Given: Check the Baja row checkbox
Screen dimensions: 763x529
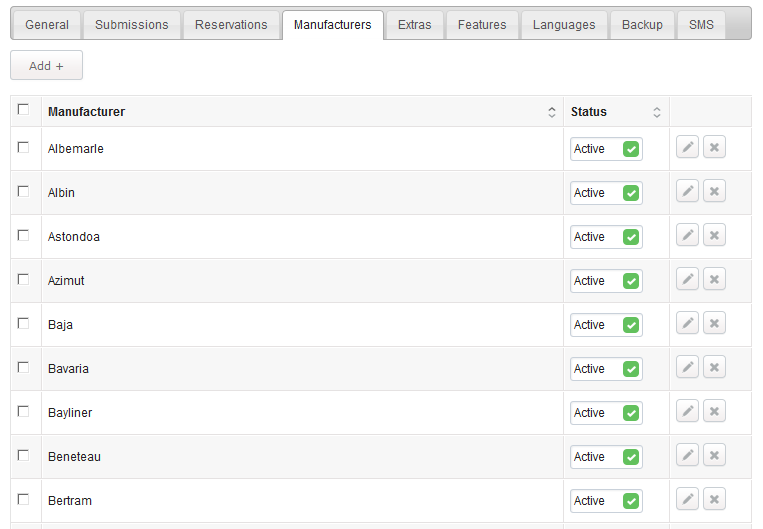Looking at the screenshot, I should pyautogui.click(x=23, y=323).
